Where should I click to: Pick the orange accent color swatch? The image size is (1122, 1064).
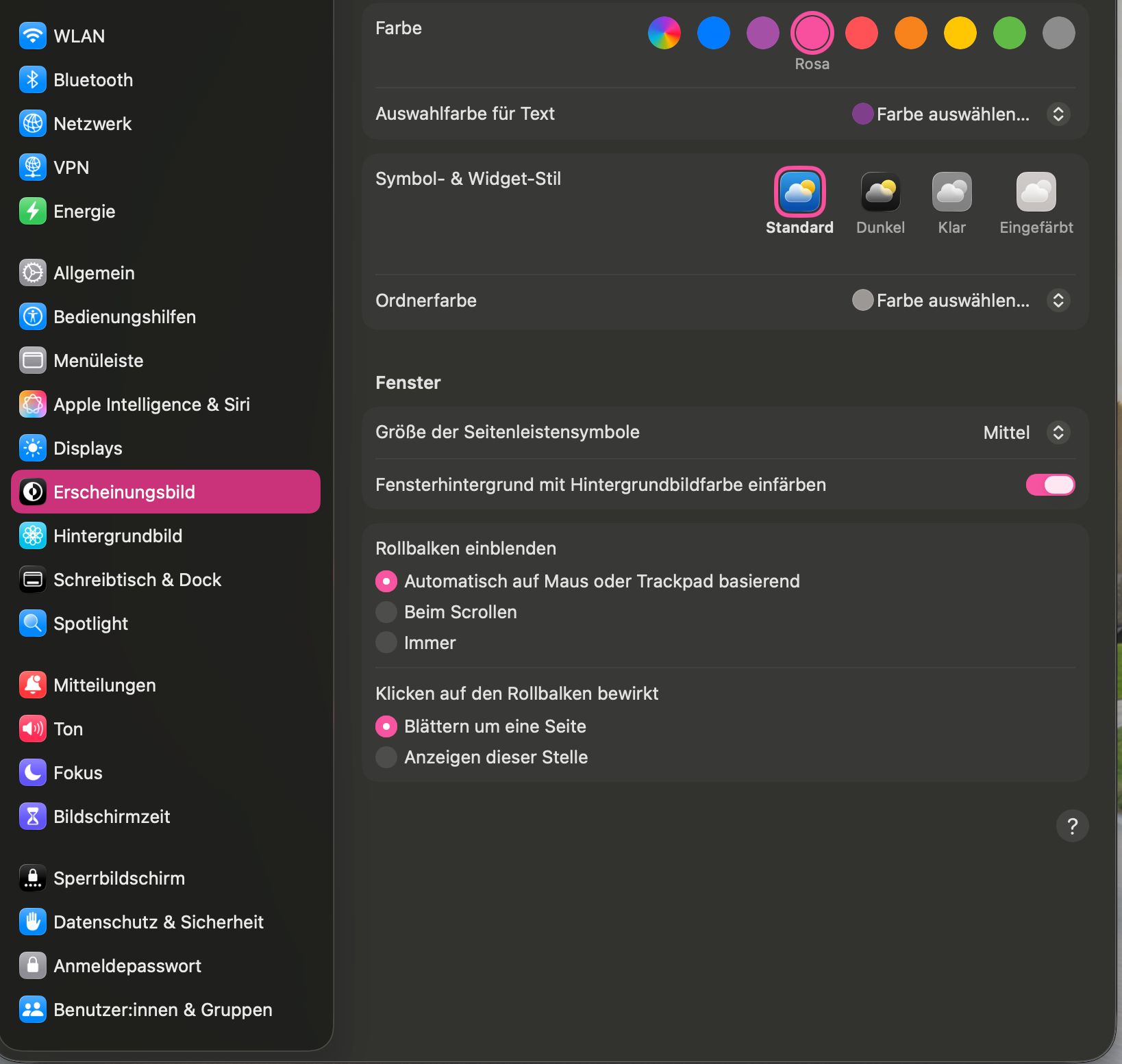[x=910, y=32]
